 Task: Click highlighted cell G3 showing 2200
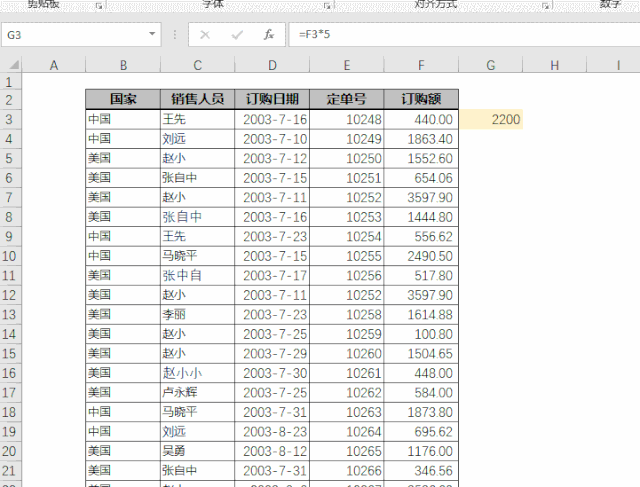click(x=491, y=119)
